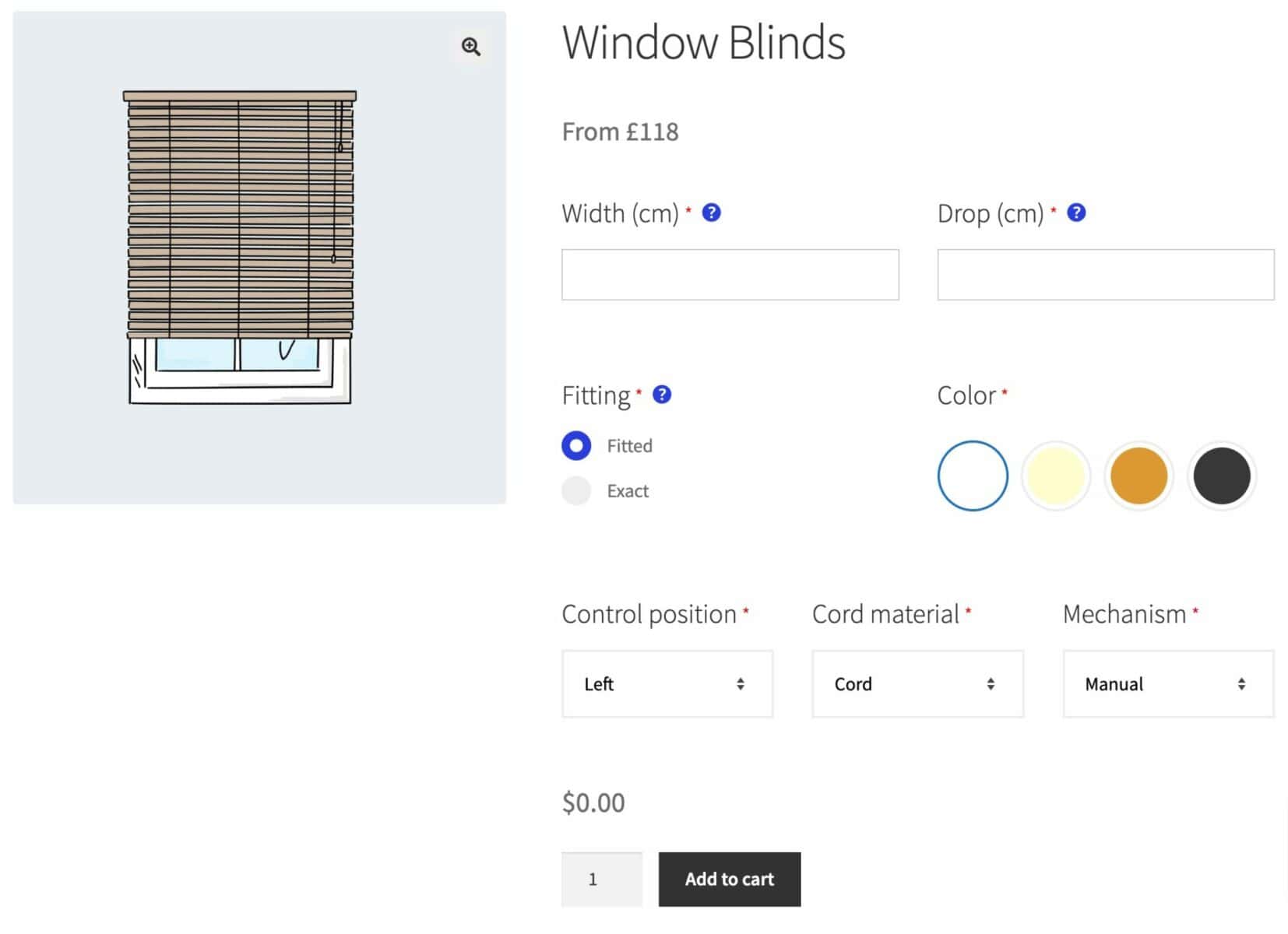1288x934 pixels.
Task: Open the Cord material dropdown
Action: coord(917,684)
